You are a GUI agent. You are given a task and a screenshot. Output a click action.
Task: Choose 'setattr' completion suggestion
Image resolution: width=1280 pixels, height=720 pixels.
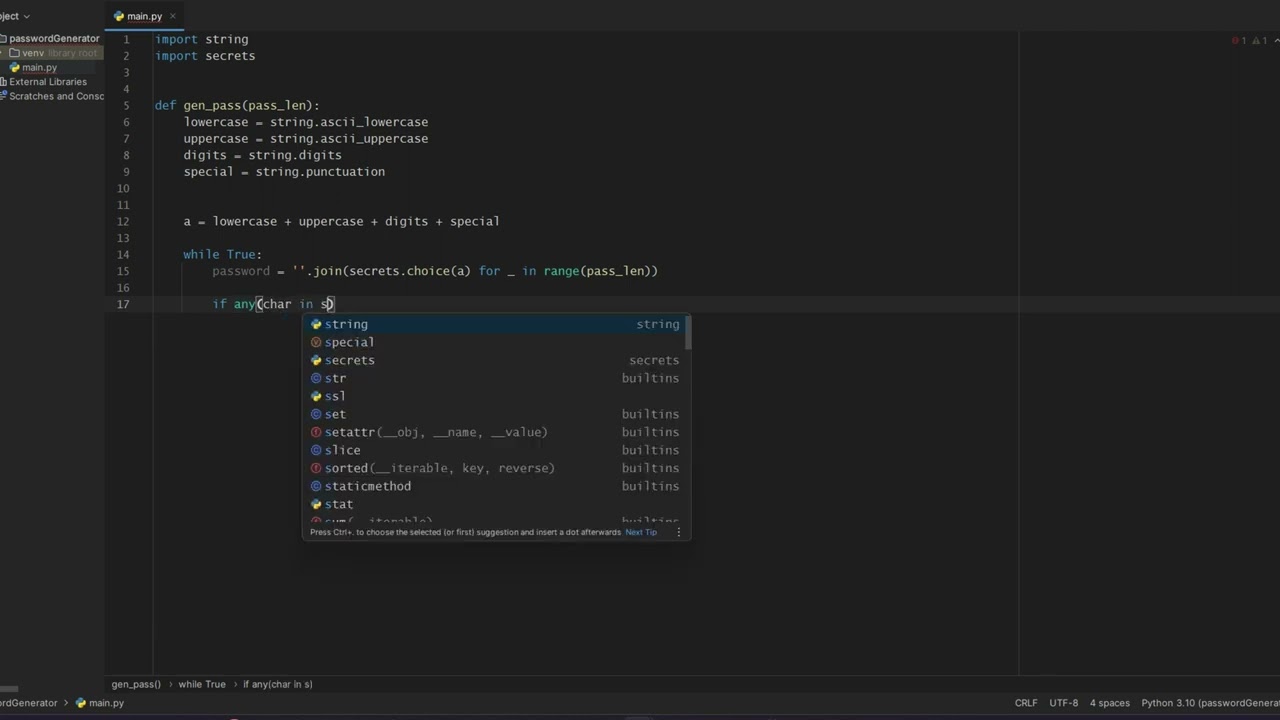495,432
